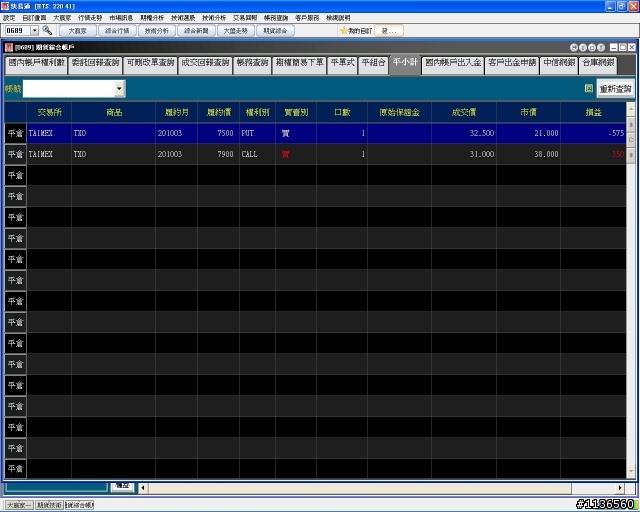Switch to the 期貨綜合帳戶 bottom window tab
Screen dimensions: 640x512
pyautogui.click(x=80, y=505)
